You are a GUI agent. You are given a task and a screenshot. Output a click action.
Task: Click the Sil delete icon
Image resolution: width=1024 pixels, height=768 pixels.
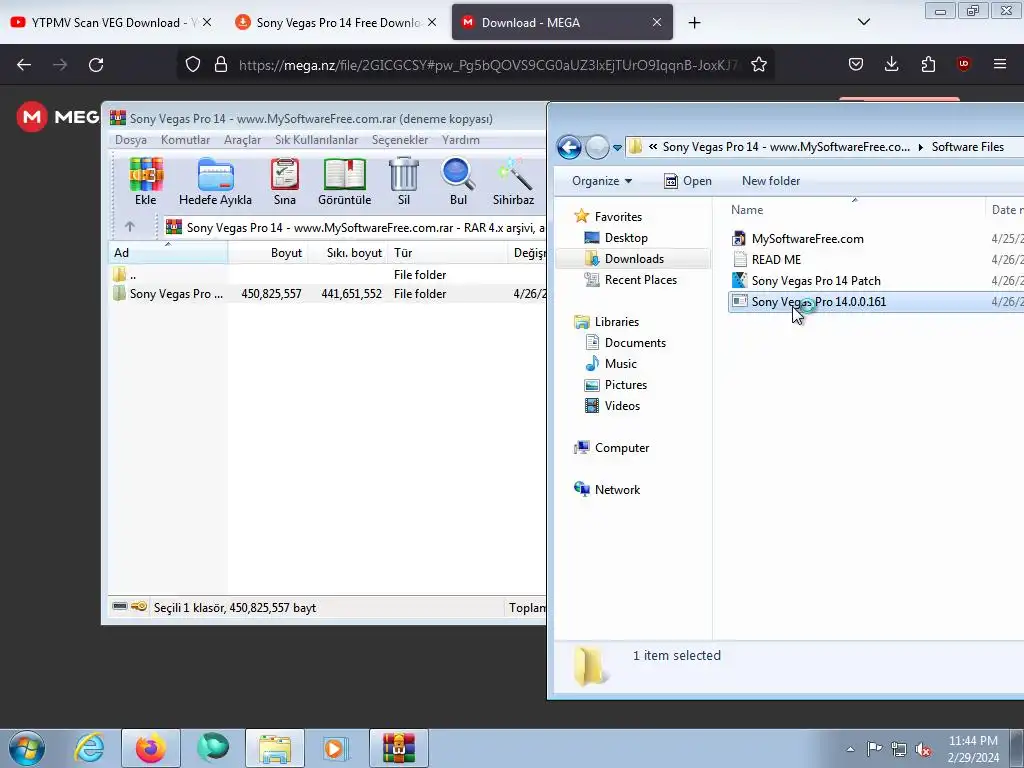pos(404,182)
